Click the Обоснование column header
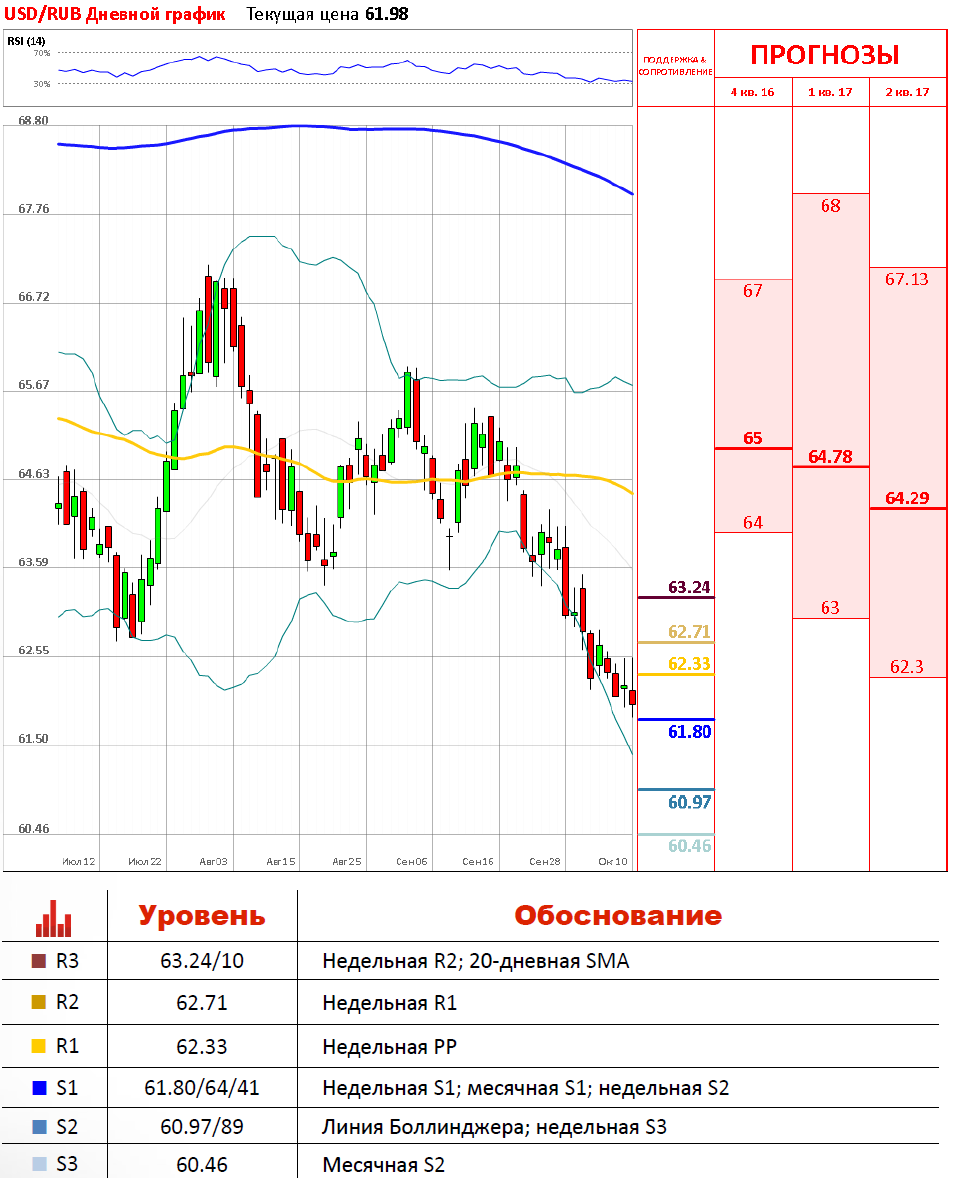Viewport: 956px width, 1178px height. 617,916
